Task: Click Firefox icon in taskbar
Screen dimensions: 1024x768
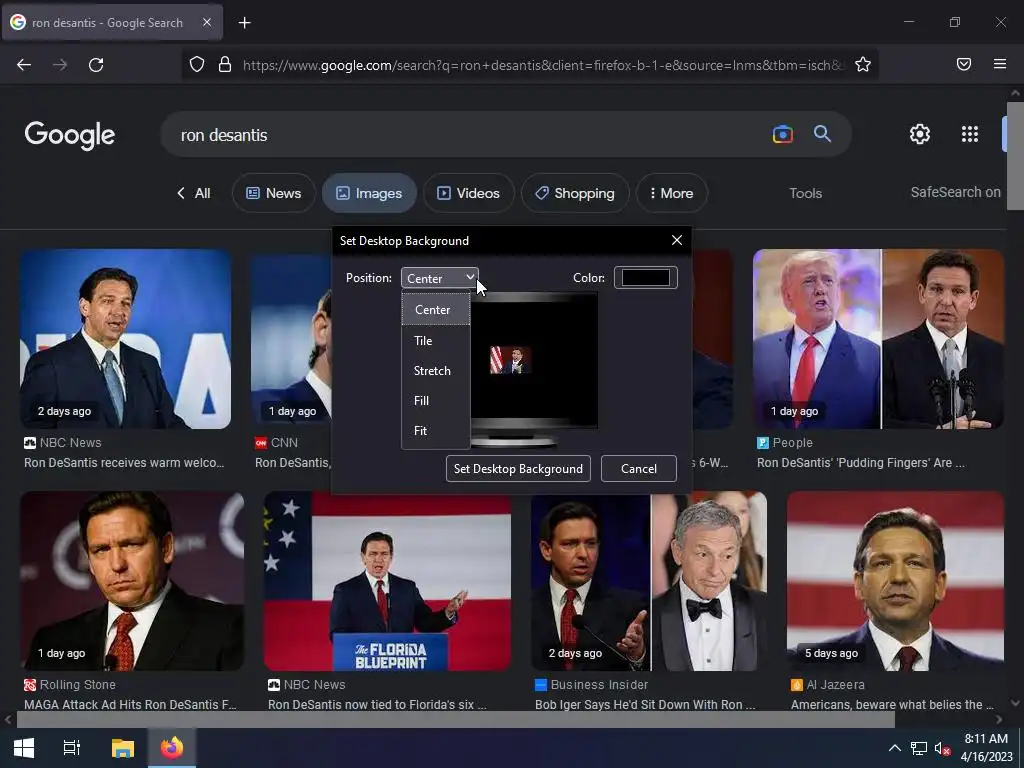Action: [x=172, y=748]
